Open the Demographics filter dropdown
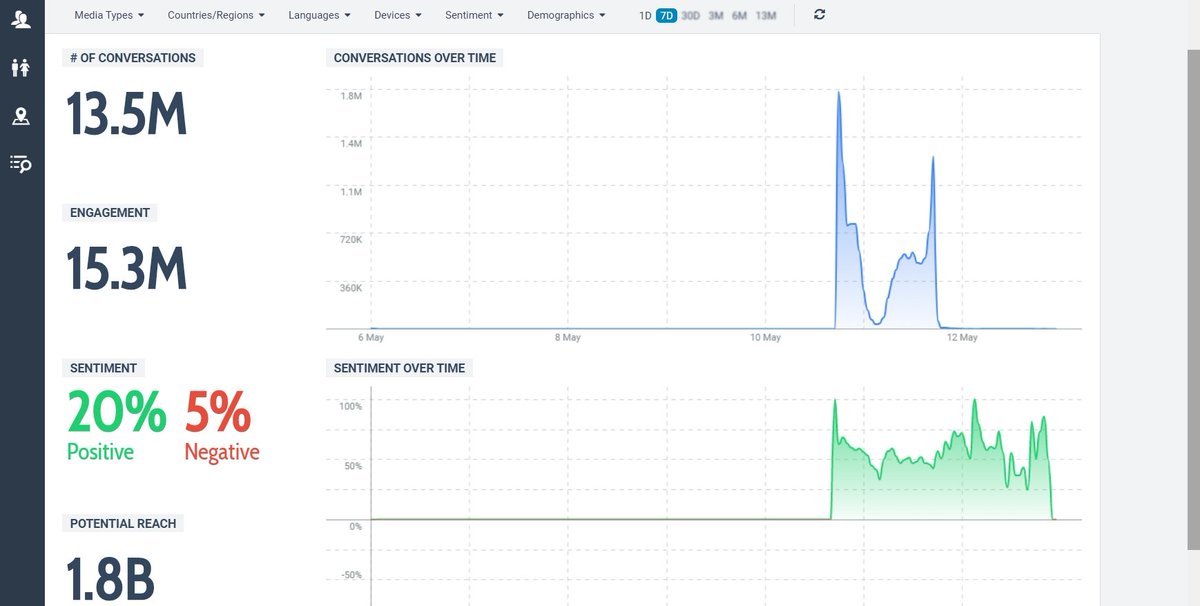 coord(566,15)
